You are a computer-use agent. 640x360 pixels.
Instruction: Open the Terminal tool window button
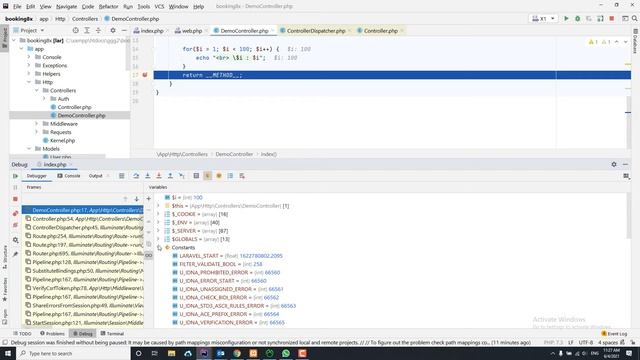click(x=112, y=333)
